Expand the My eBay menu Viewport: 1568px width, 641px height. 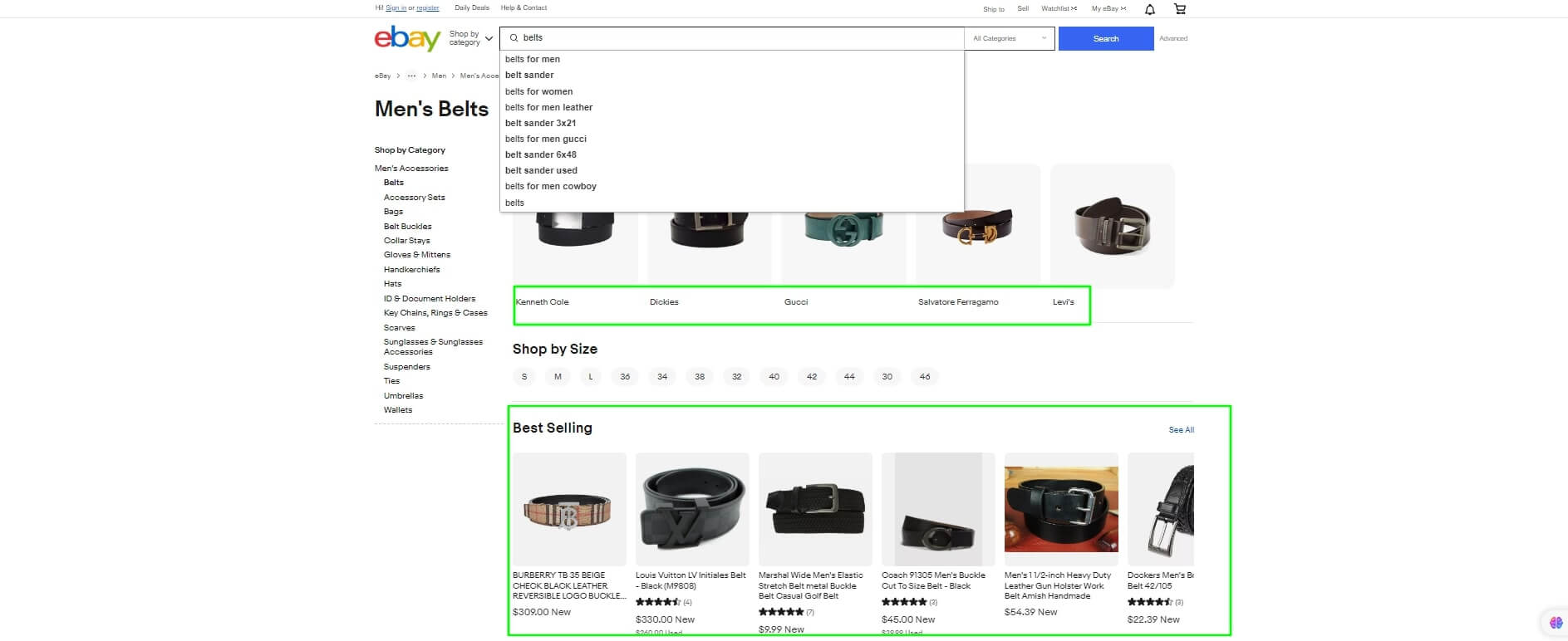[1108, 8]
